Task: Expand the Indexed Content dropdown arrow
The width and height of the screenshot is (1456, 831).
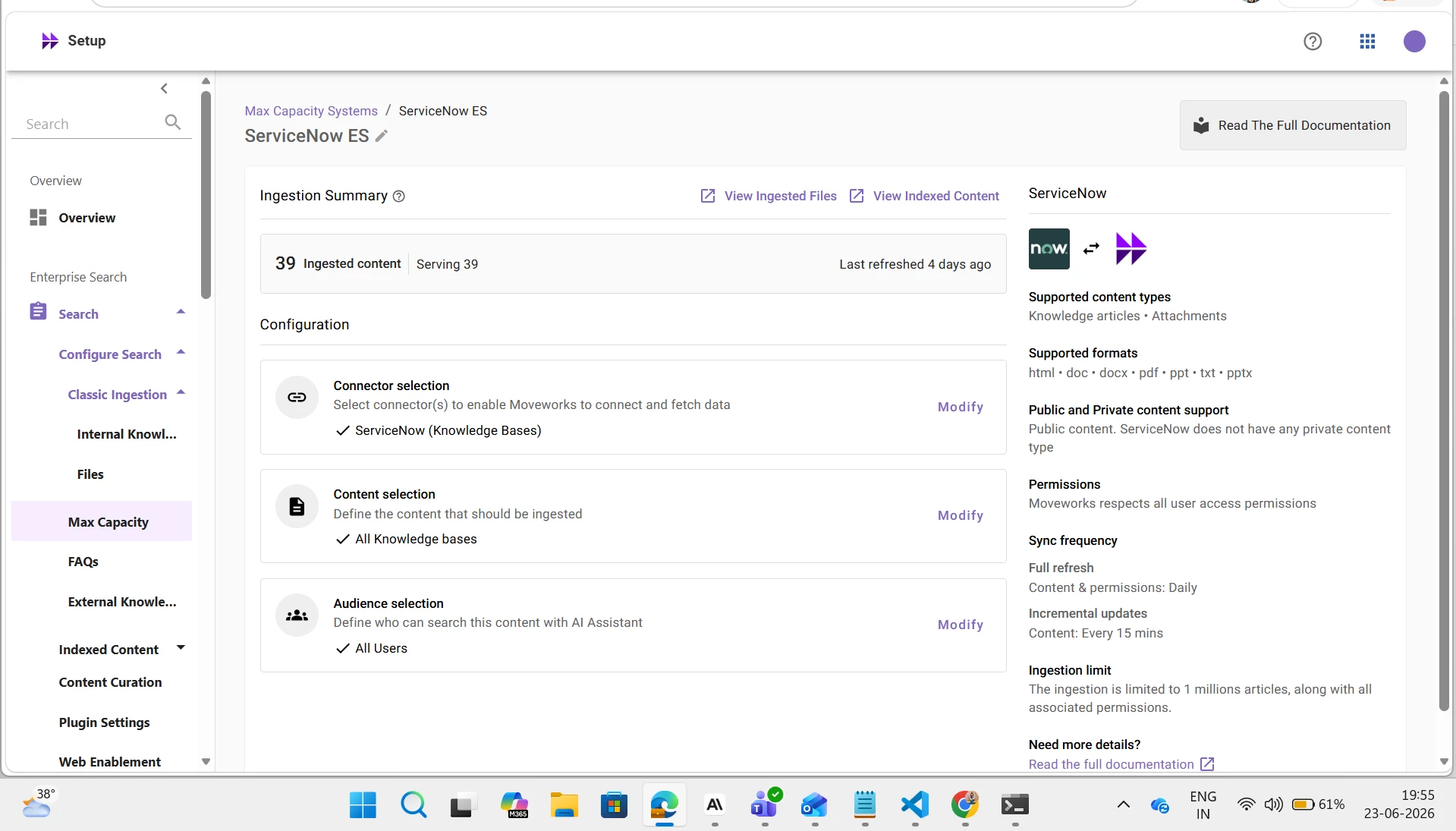Action: (181, 647)
